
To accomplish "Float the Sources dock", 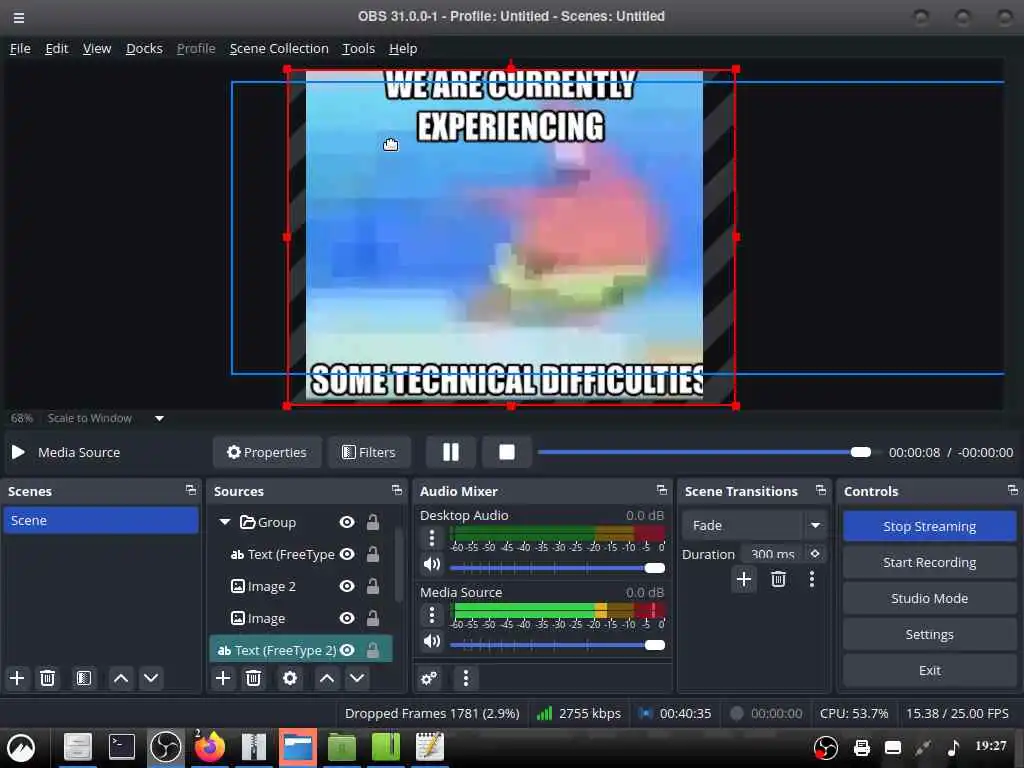I will coord(396,490).
